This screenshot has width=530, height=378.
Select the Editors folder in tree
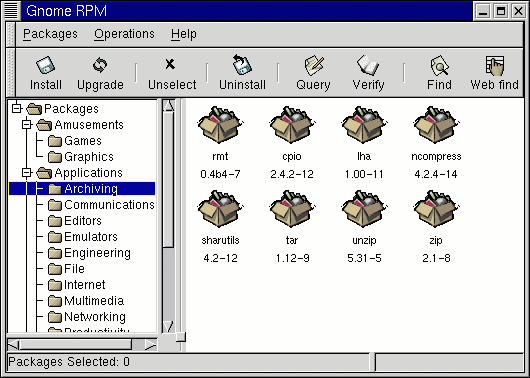pos(74,221)
